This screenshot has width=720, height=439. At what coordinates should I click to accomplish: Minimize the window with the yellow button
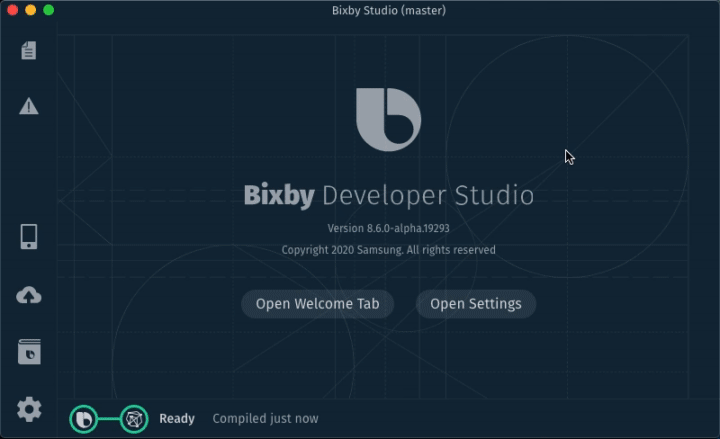[30, 10]
